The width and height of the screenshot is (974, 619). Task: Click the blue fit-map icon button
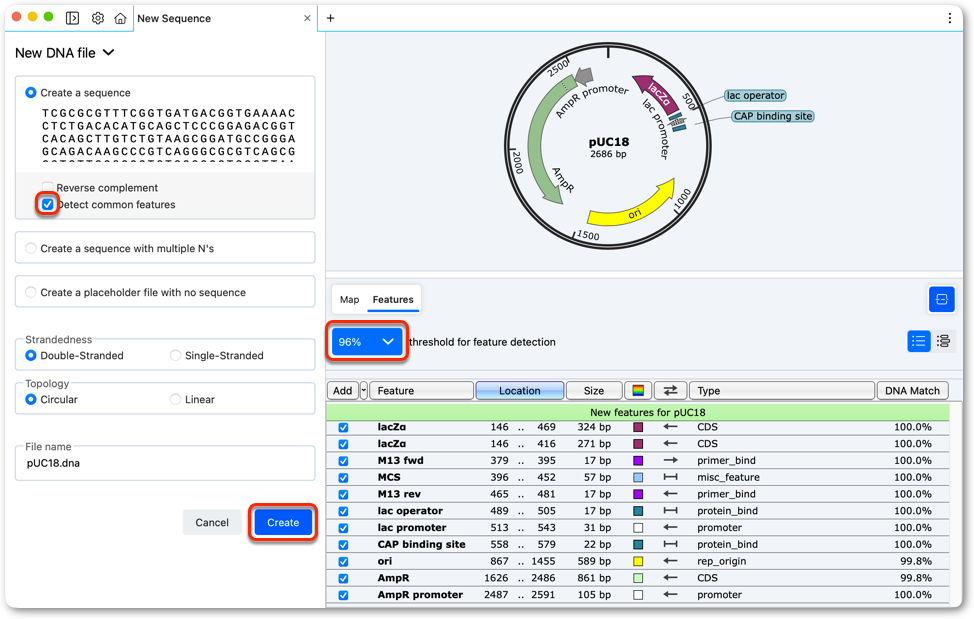941,299
